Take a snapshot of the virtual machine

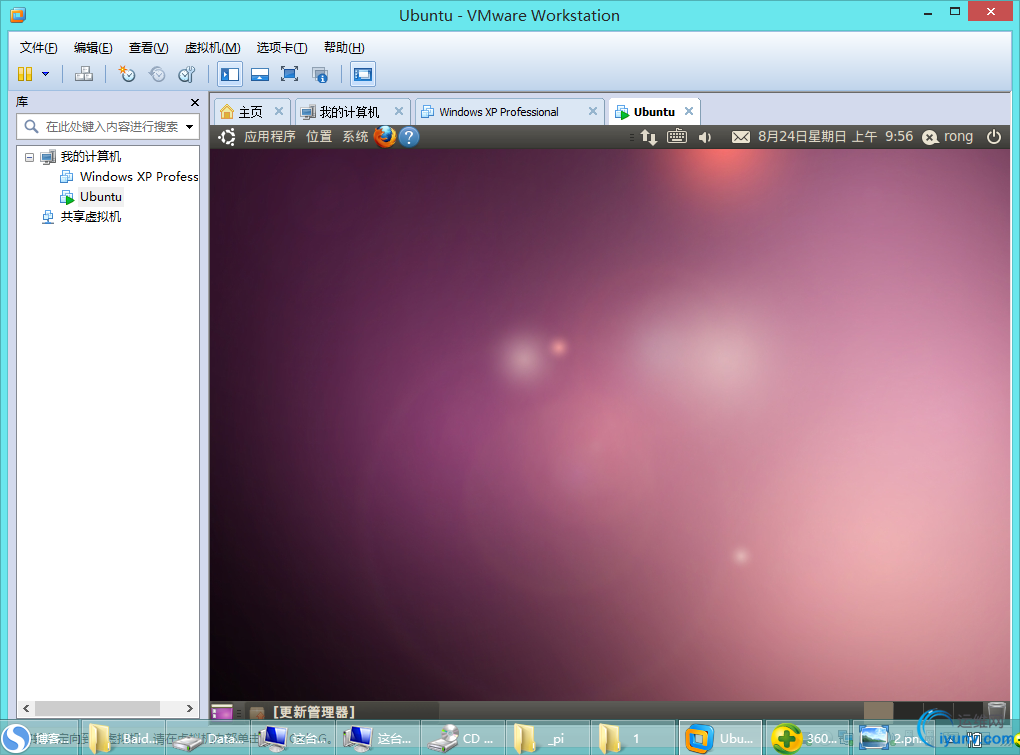(x=127, y=74)
